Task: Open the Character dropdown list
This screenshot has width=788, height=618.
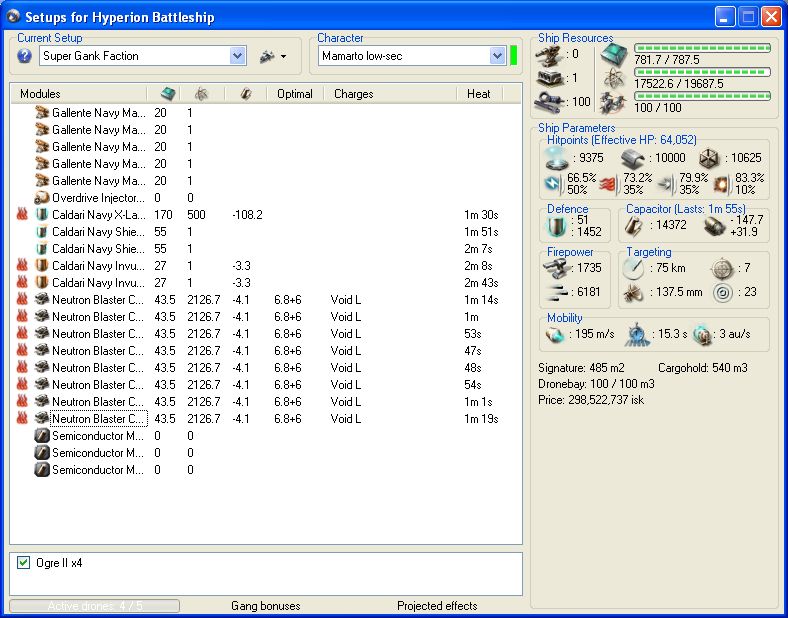Action: click(x=497, y=56)
